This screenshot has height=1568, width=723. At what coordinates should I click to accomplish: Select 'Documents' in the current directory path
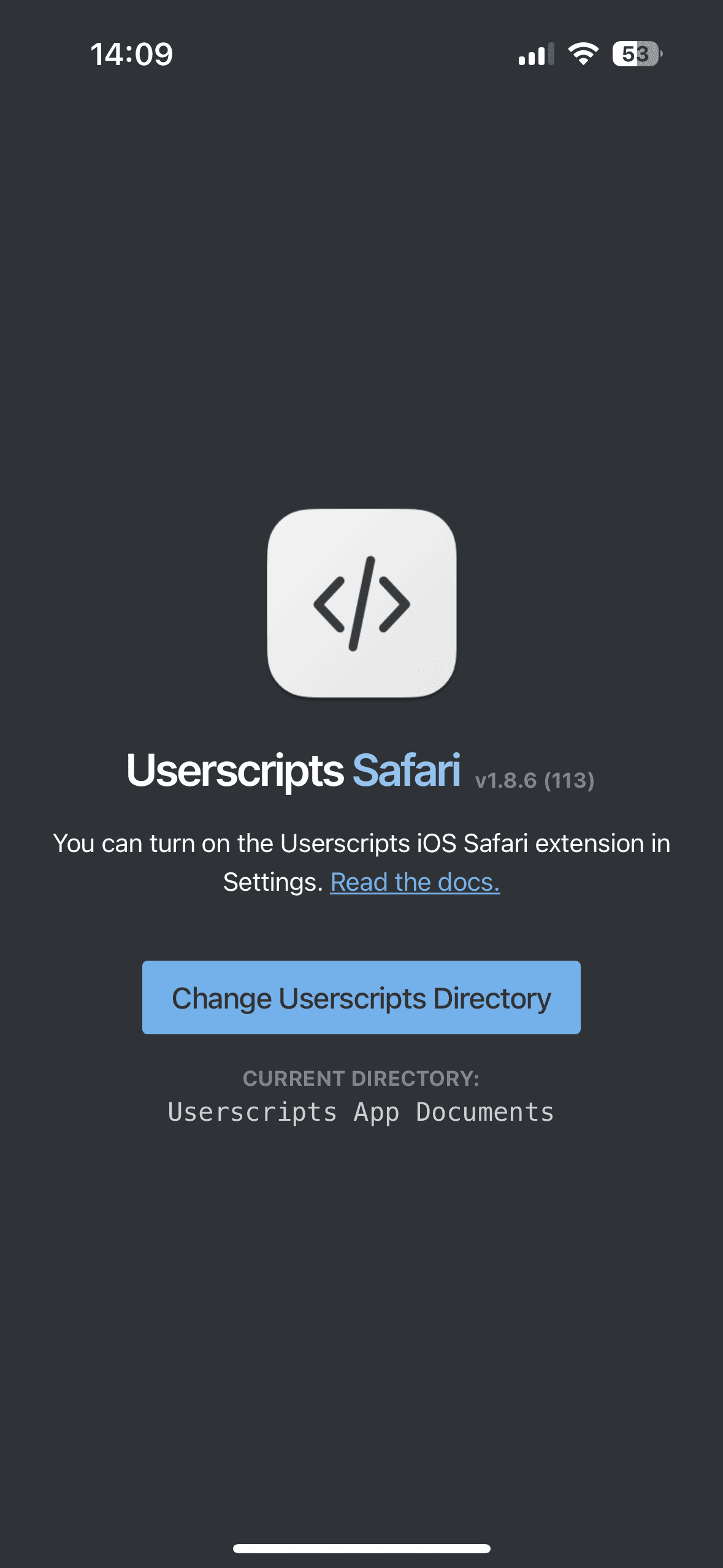tap(485, 1112)
